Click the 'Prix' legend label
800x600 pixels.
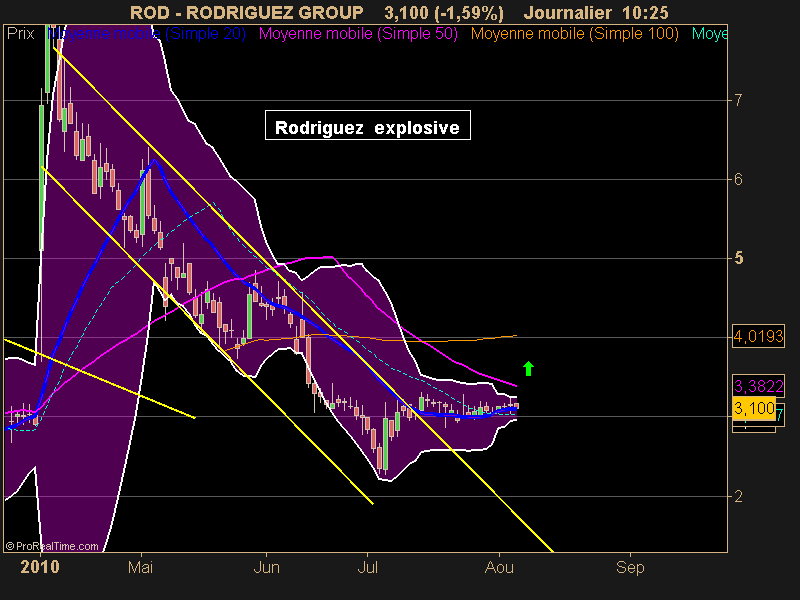click(20, 34)
